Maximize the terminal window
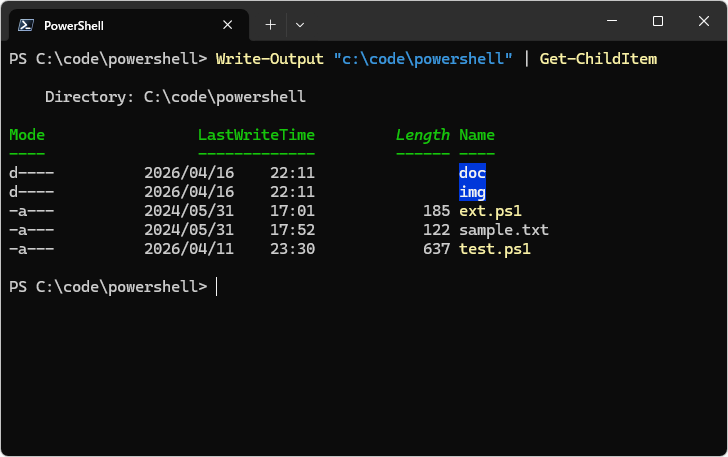This screenshot has width=728, height=457. click(657, 21)
